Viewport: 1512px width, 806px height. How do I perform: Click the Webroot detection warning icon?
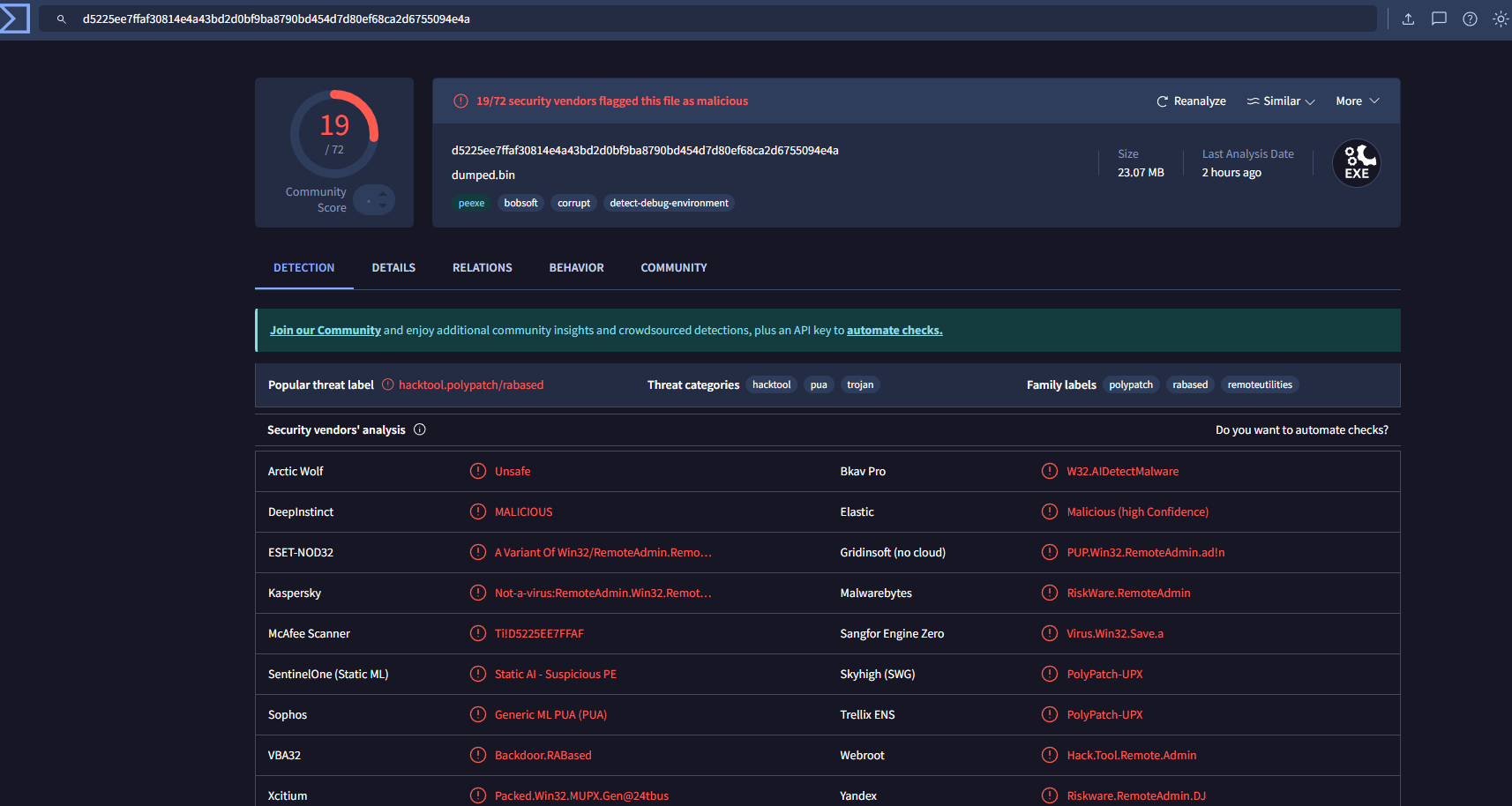click(1050, 755)
